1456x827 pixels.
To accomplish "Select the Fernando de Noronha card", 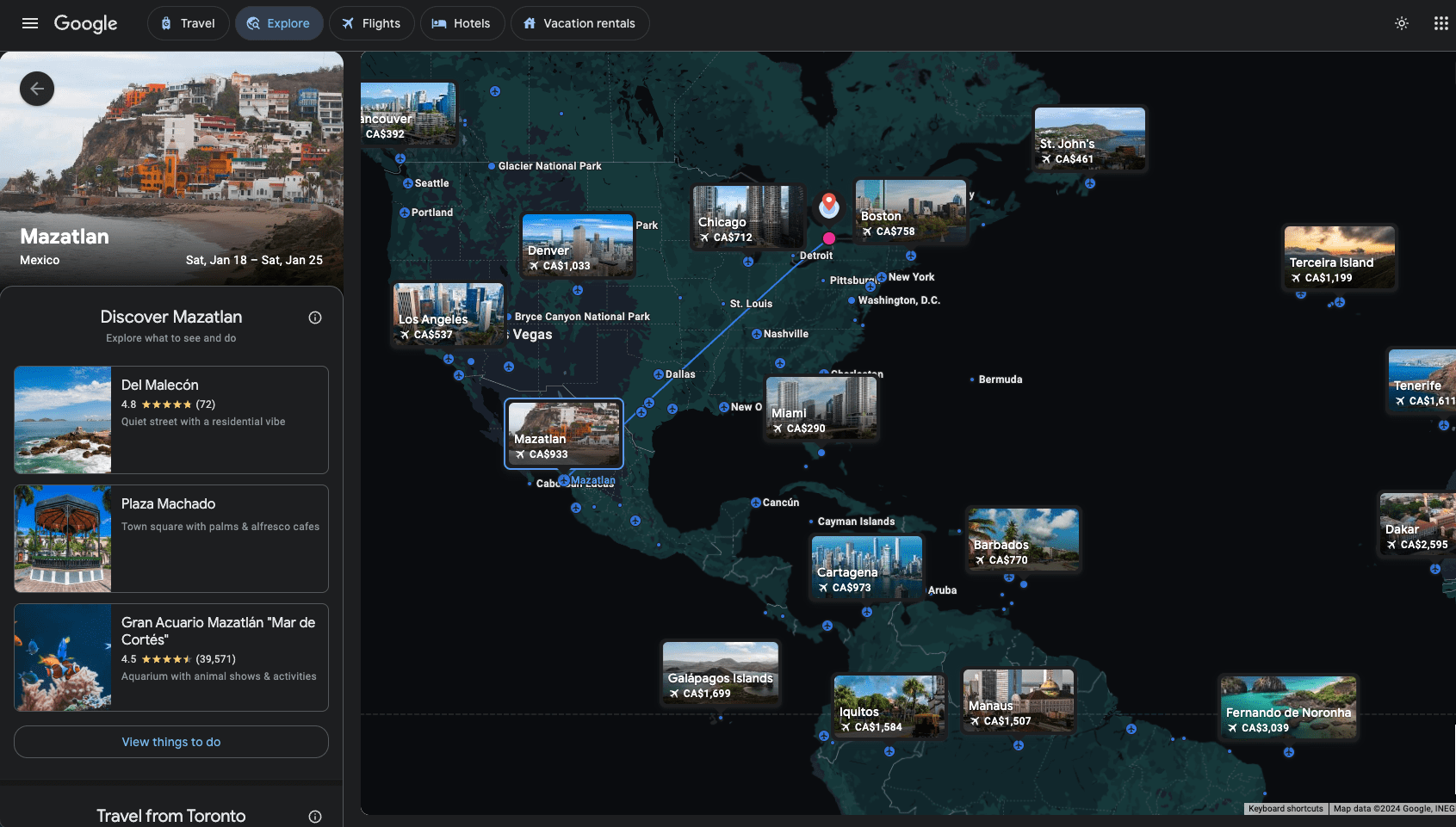I will pos(1288,707).
